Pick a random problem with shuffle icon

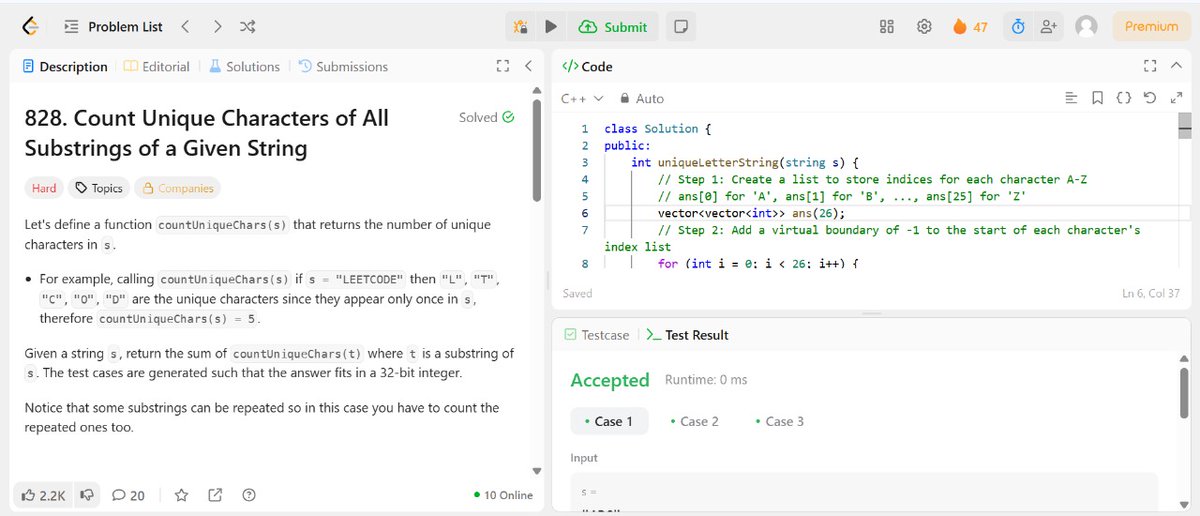pyautogui.click(x=248, y=27)
